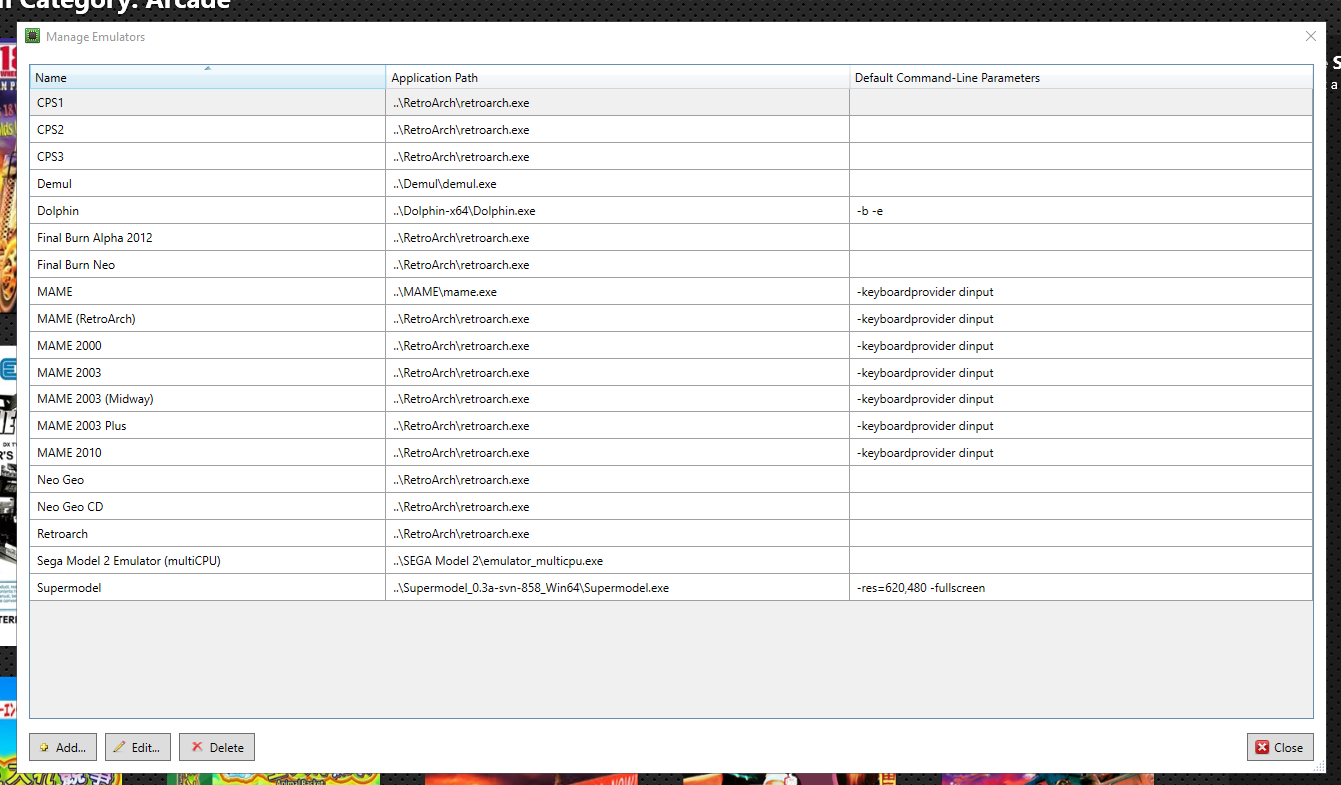The height and width of the screenshot is (785, 1341).
Task: Click the ..\Dolphin-x64\Dolphin.exe path cell
Action: 618,210
